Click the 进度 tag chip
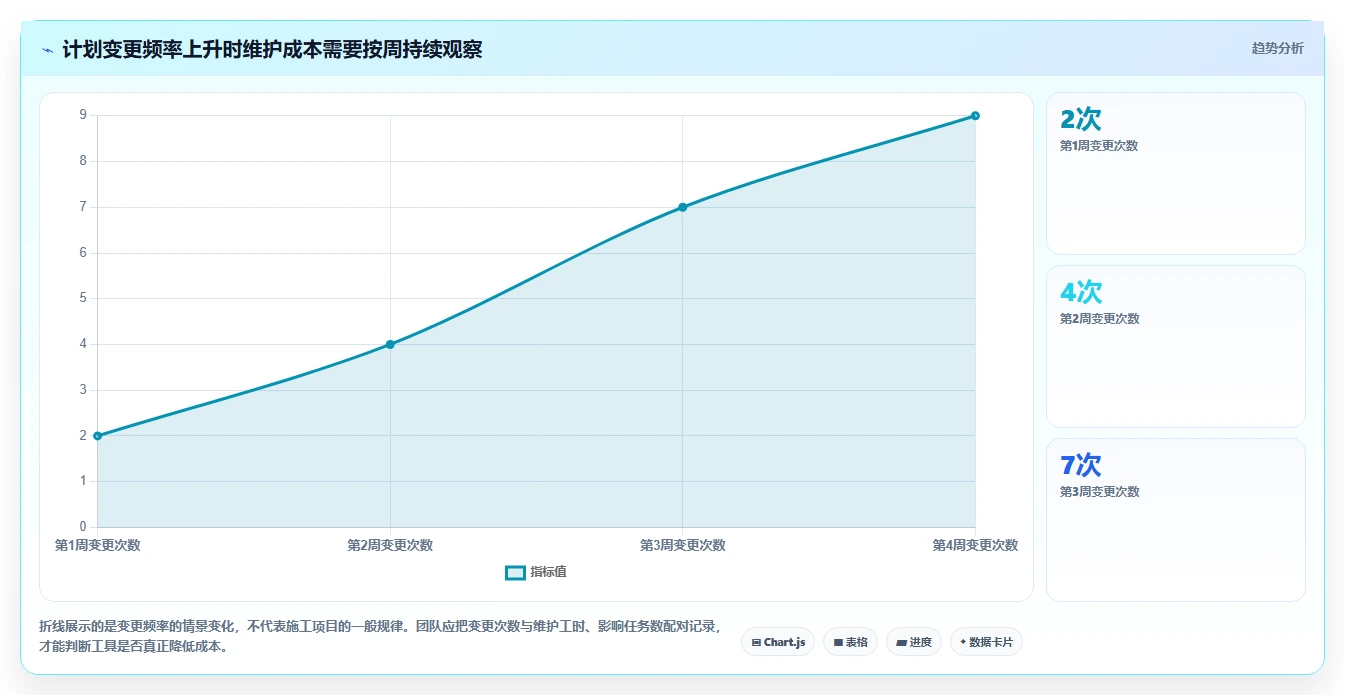 point(914,642)
